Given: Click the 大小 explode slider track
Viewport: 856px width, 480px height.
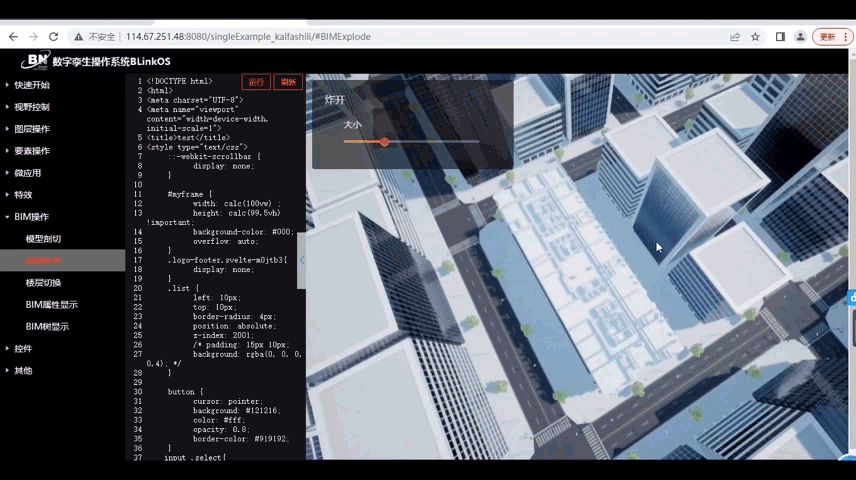Looking at the screenshot, I should tap(410, 142).
